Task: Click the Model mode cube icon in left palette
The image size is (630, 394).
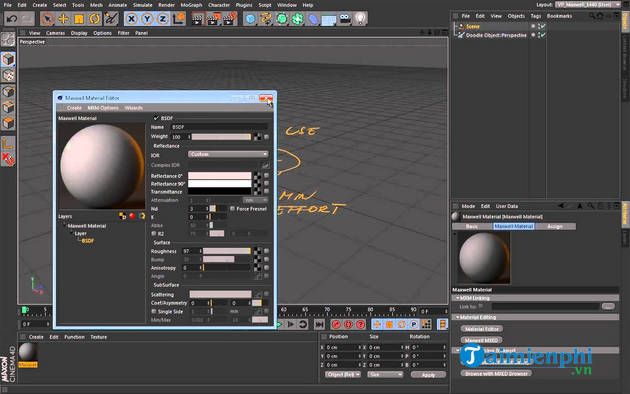Action: pyautogui.click(x=8, y=59)
